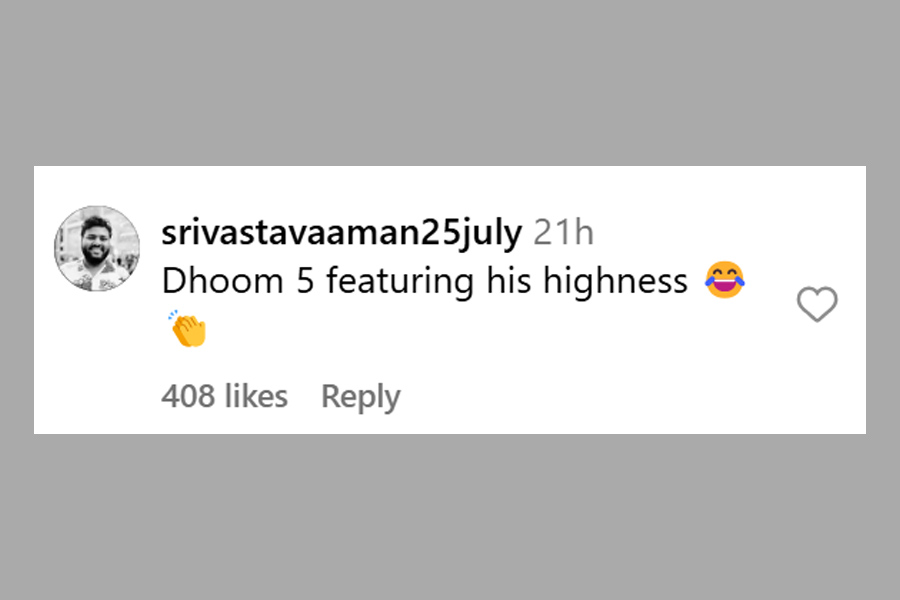View the 408 likes list
Screen dimensions: 900x600
[224, 396]
